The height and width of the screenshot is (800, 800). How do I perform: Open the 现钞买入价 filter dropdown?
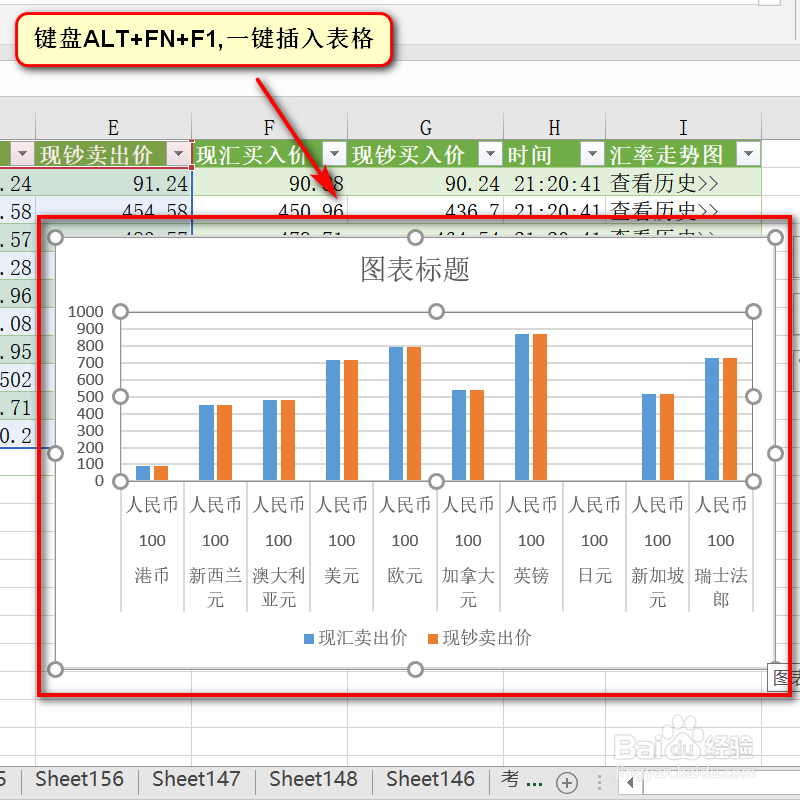490,156
